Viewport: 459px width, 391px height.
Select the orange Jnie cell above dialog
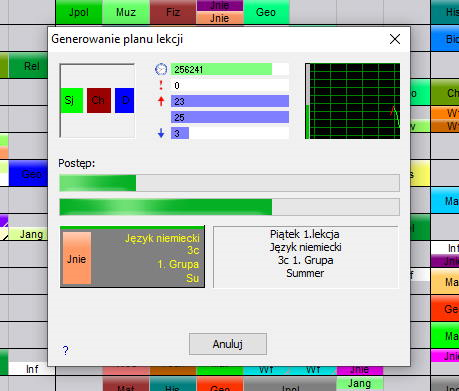[220, 18]
